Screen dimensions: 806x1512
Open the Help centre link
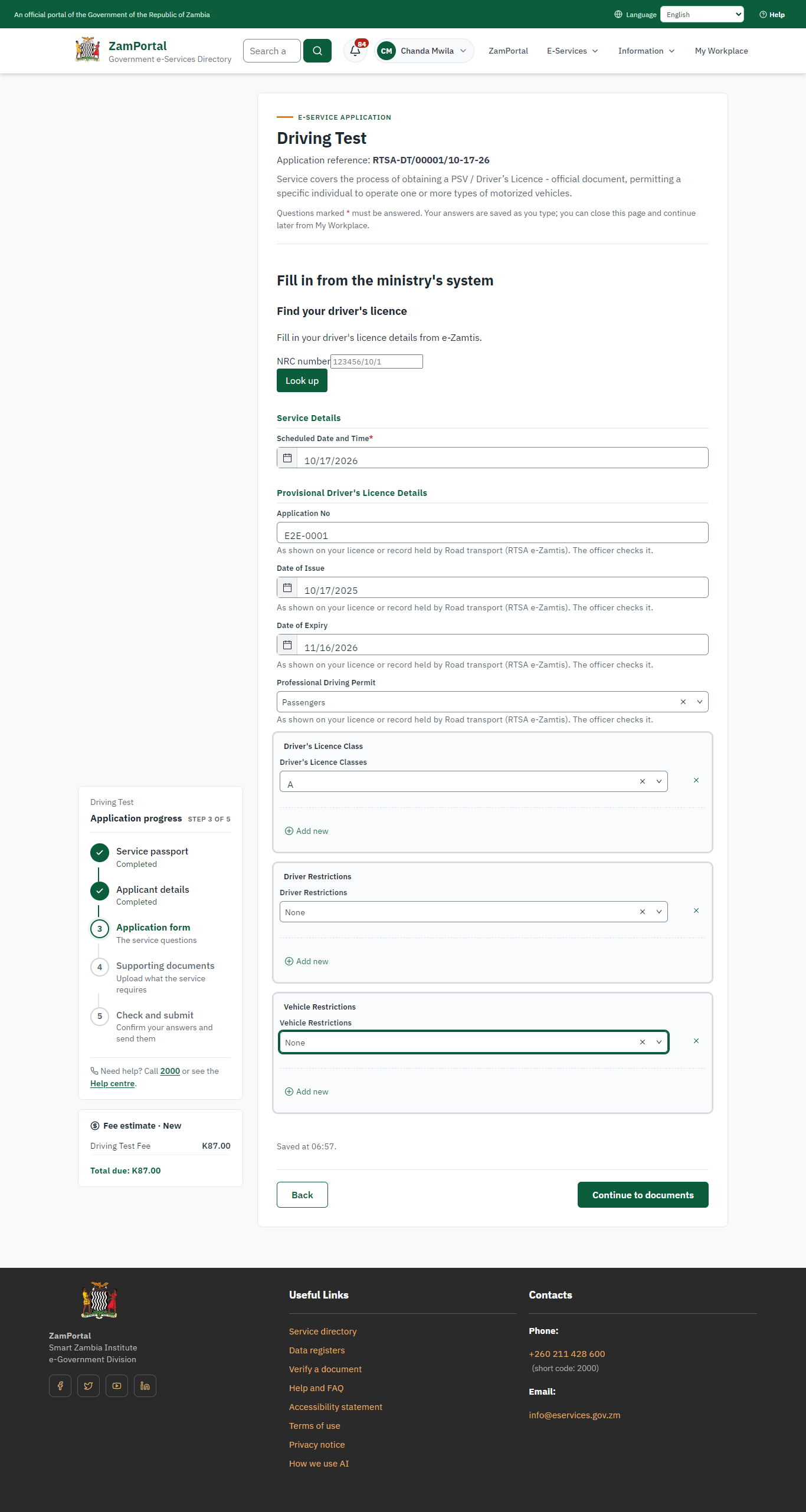[112, 1083]
